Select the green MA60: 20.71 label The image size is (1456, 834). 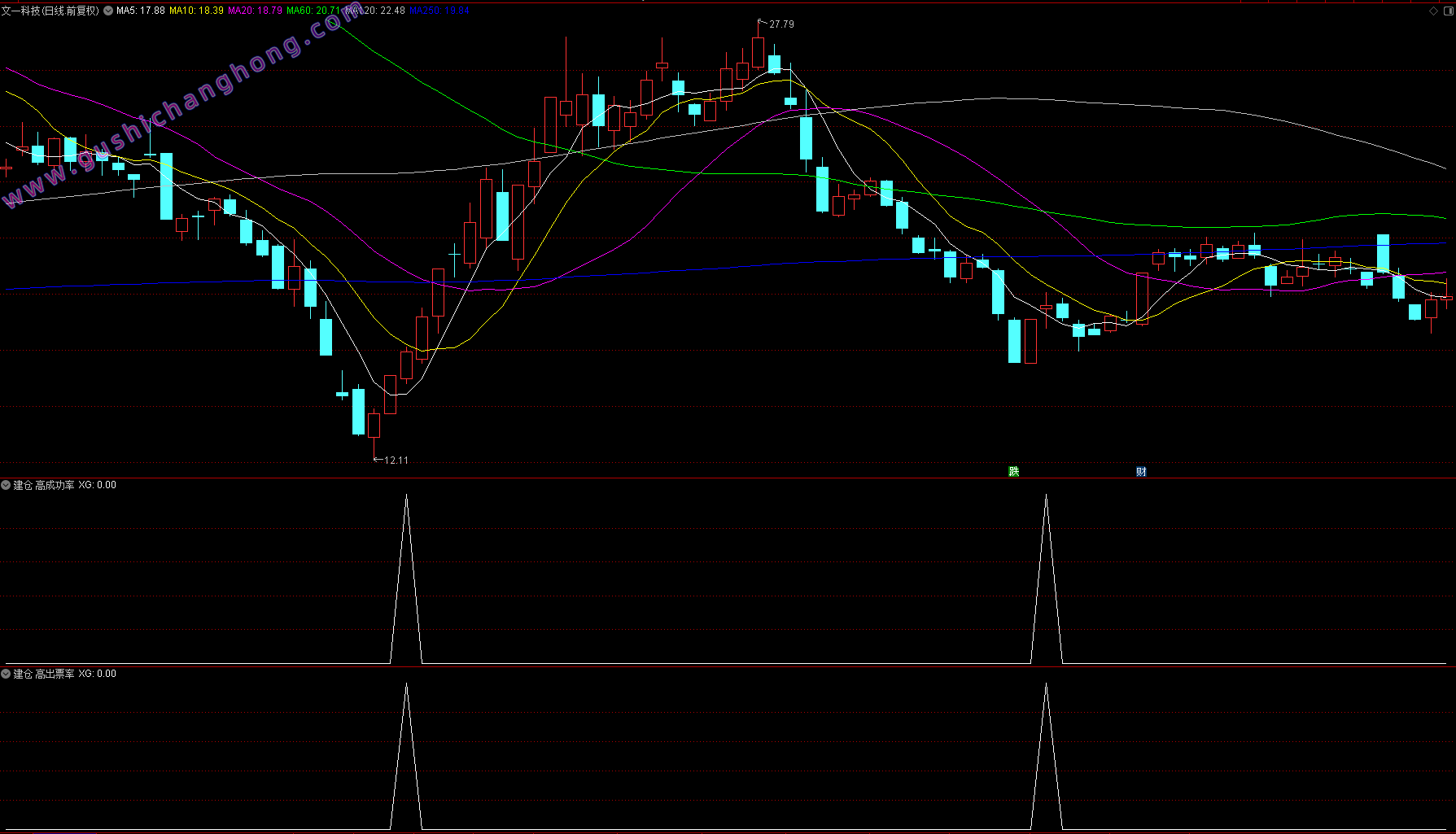pos(313,11)
